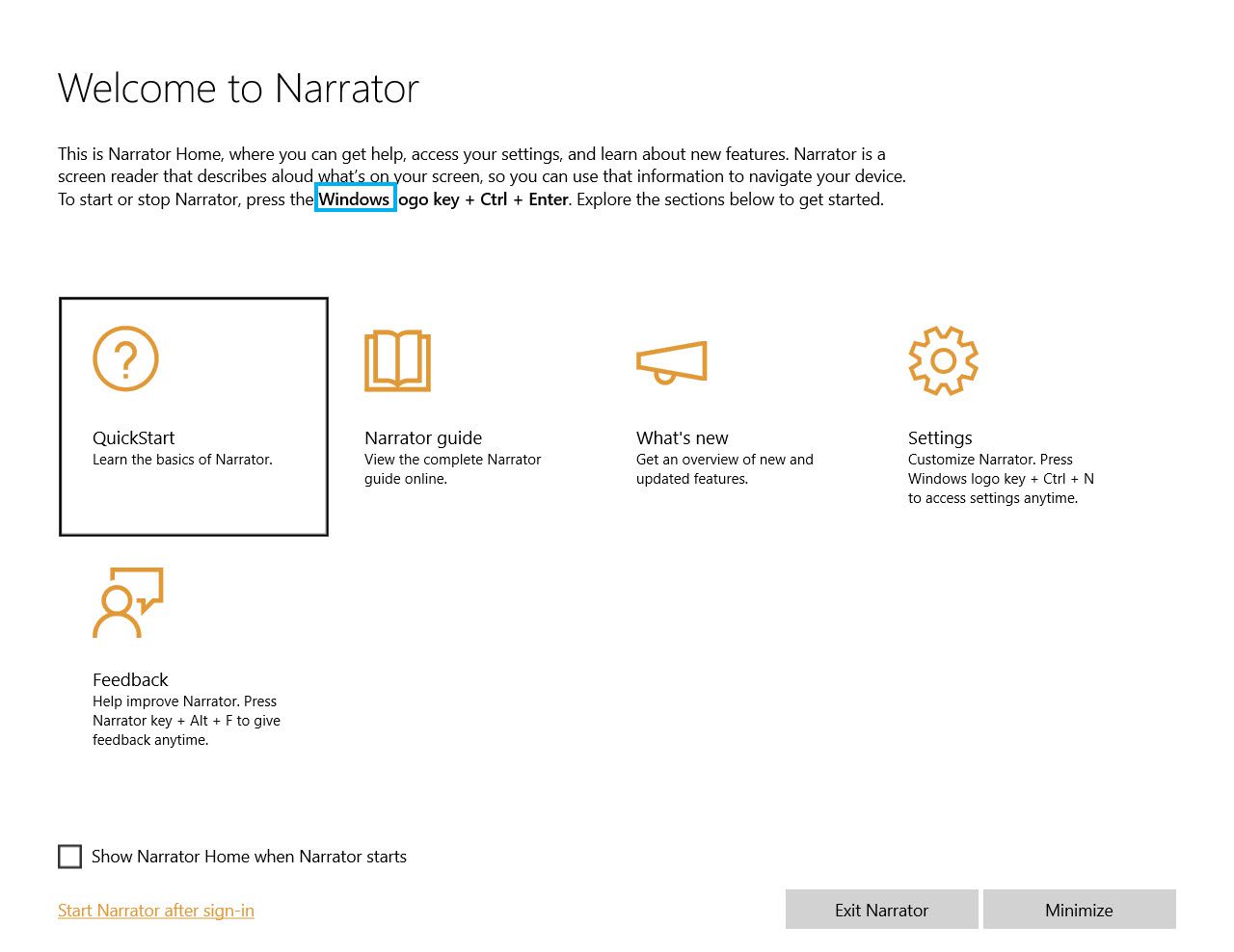
Task: Click the 'This is Narrator Home' intro paragraph
Action: click(x=482, y=176)
